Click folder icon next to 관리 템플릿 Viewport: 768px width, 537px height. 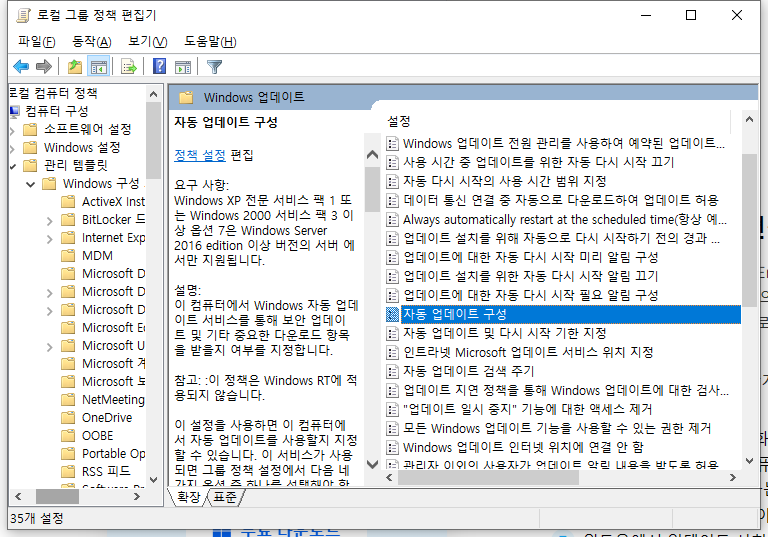(30, 165)
